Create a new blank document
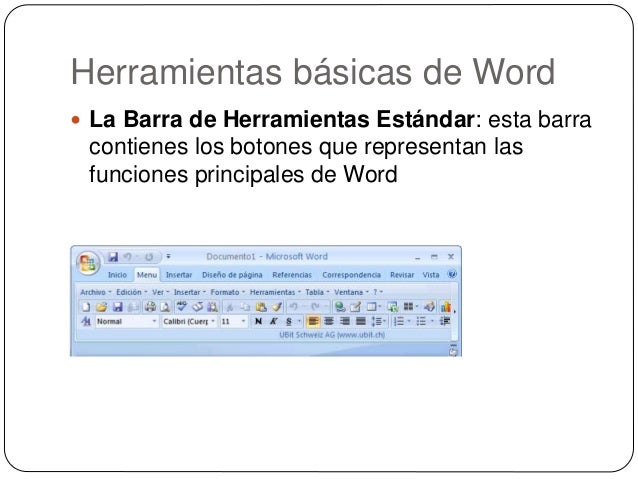The width and height of the screenshot is (638, 479). (86, 307)
